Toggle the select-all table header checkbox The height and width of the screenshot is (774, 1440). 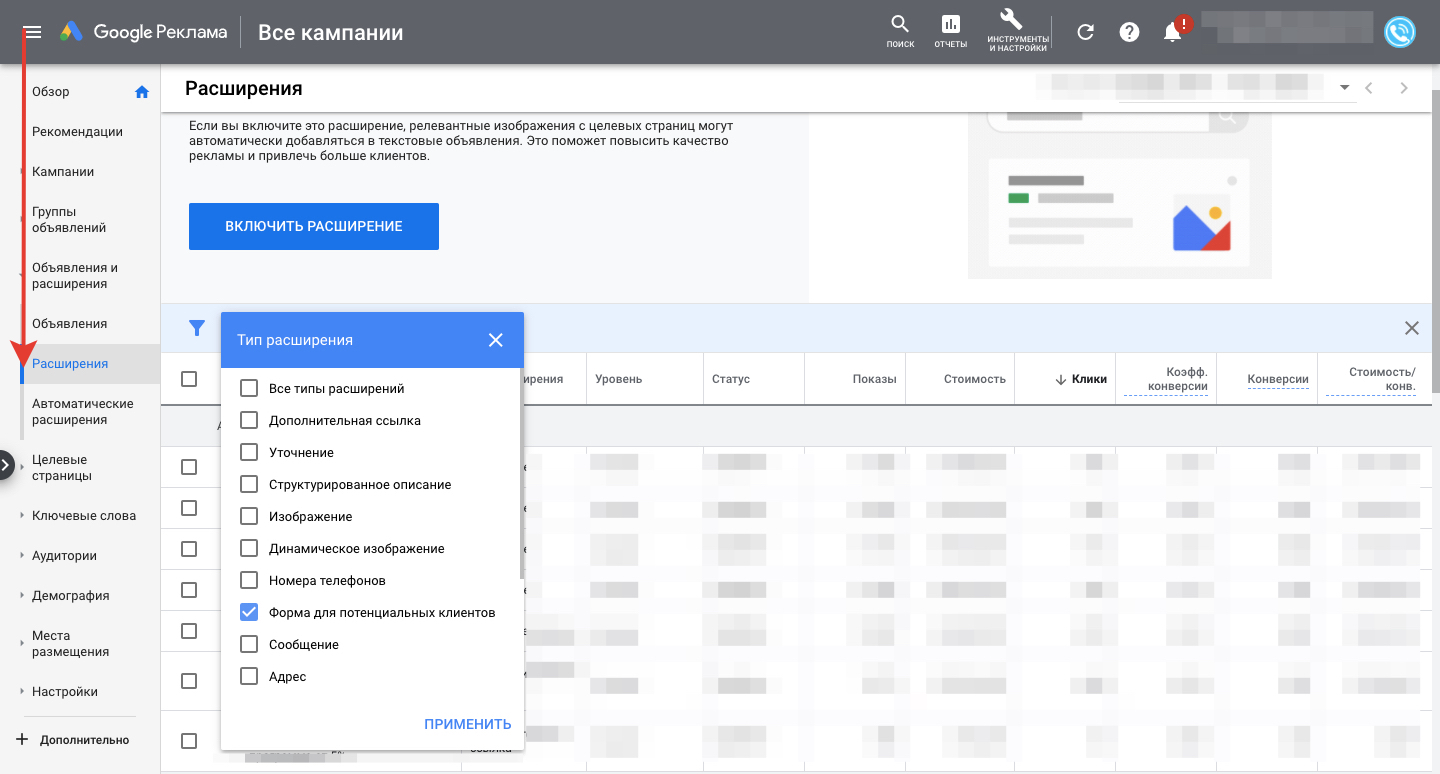189,379
